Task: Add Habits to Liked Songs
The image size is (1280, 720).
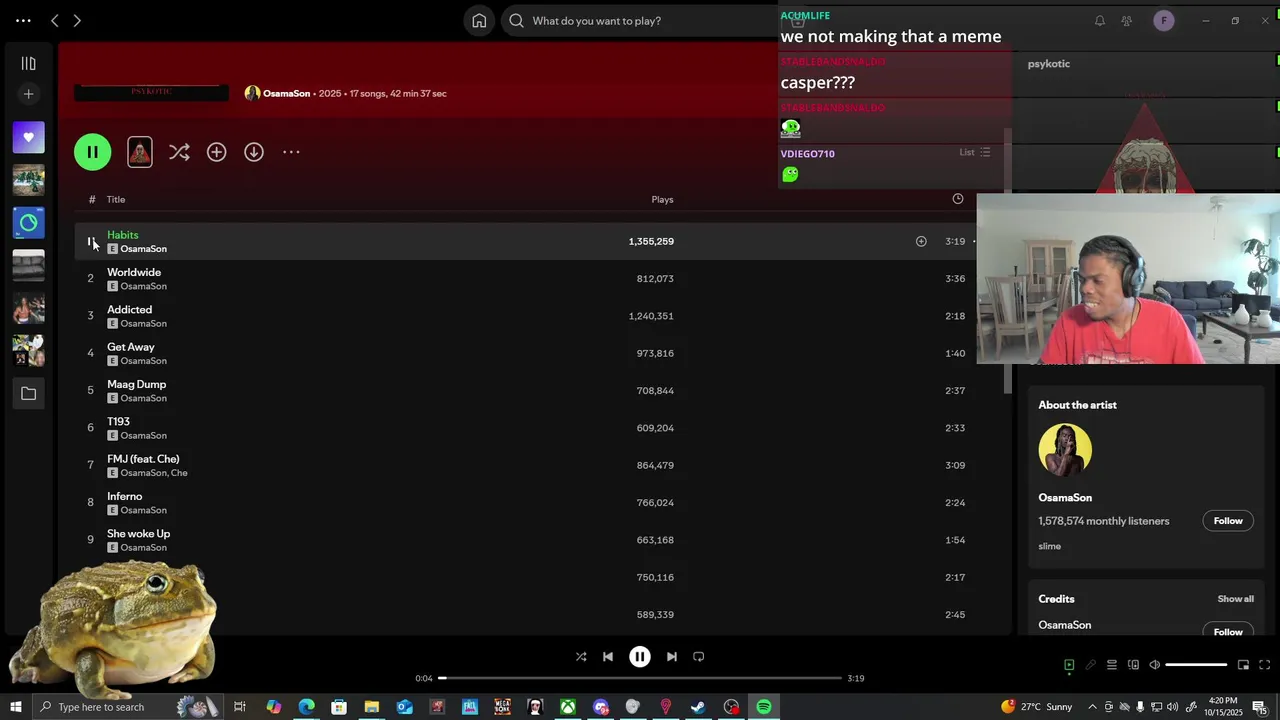Action: pos(921,241)
